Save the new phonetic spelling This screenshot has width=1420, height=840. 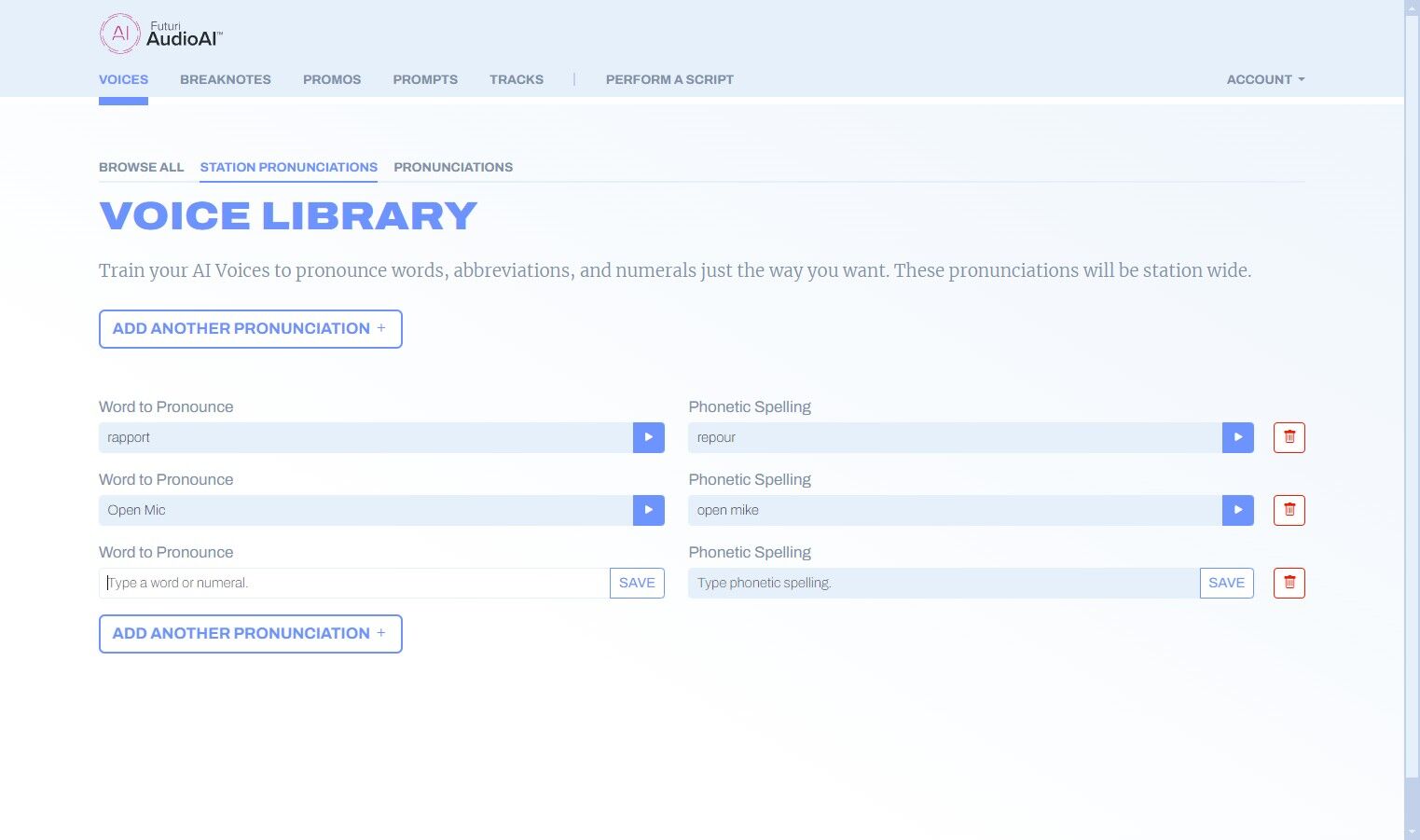tap(1226, 583)
